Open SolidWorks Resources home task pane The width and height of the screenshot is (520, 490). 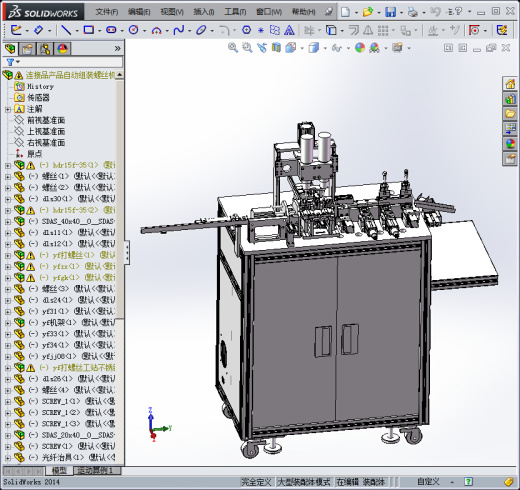510,84
